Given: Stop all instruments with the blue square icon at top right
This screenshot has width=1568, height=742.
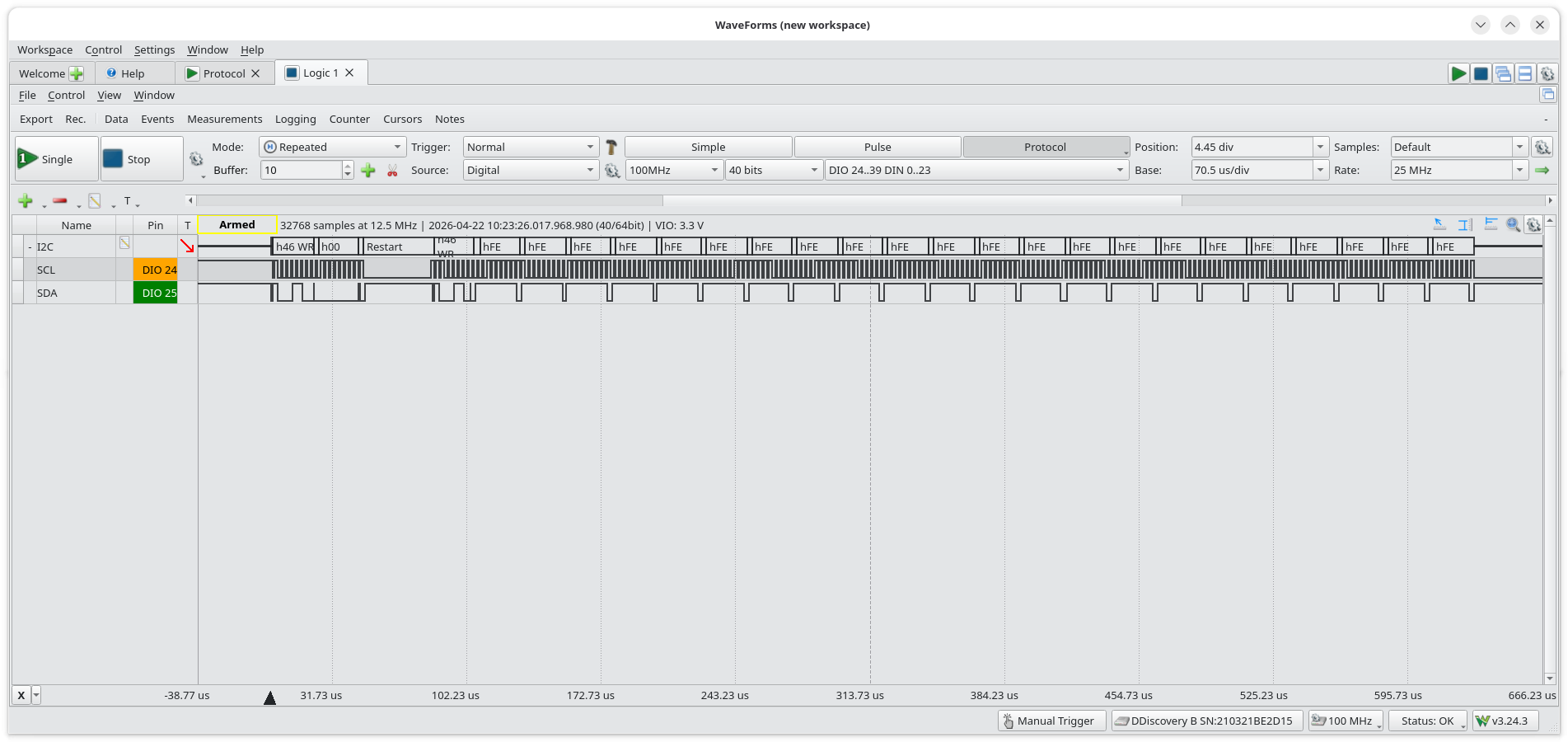Looking at the screenshot, I should click(x=1481, y=73).
